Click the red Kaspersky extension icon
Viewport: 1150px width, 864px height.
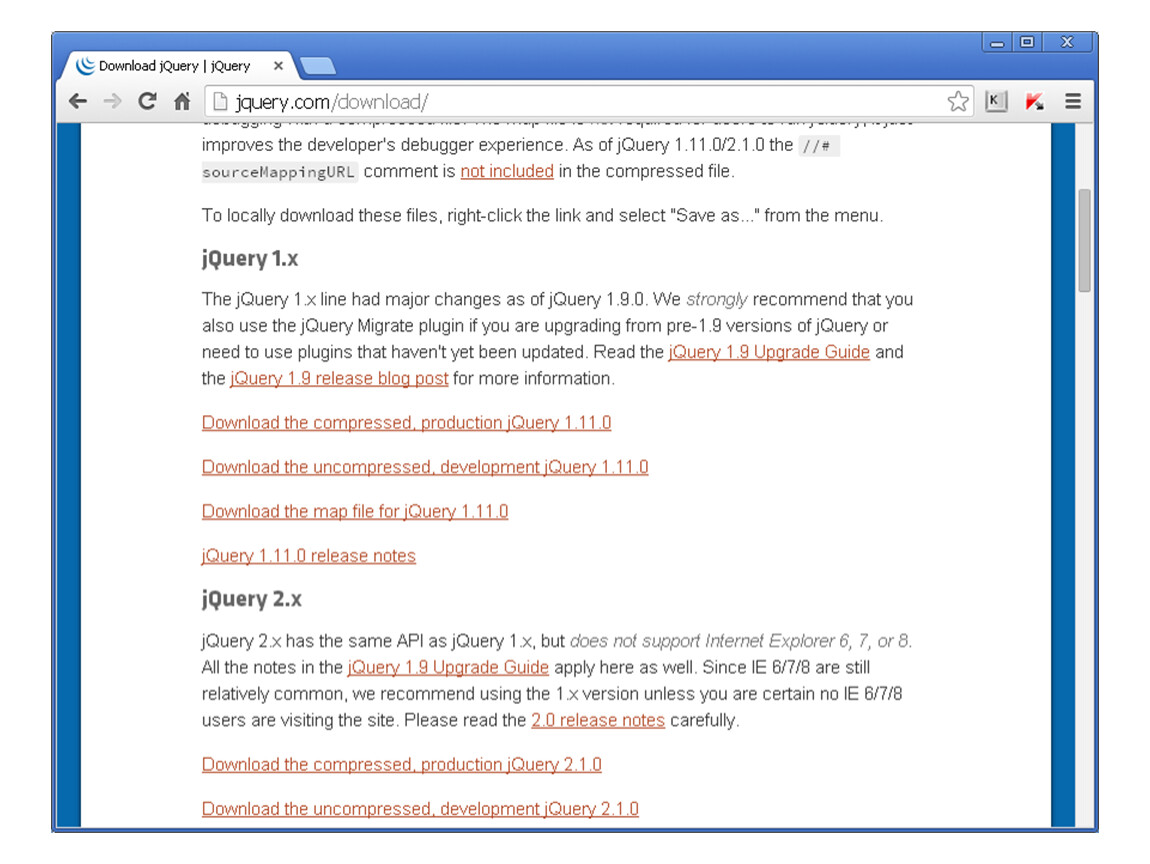1035,101
